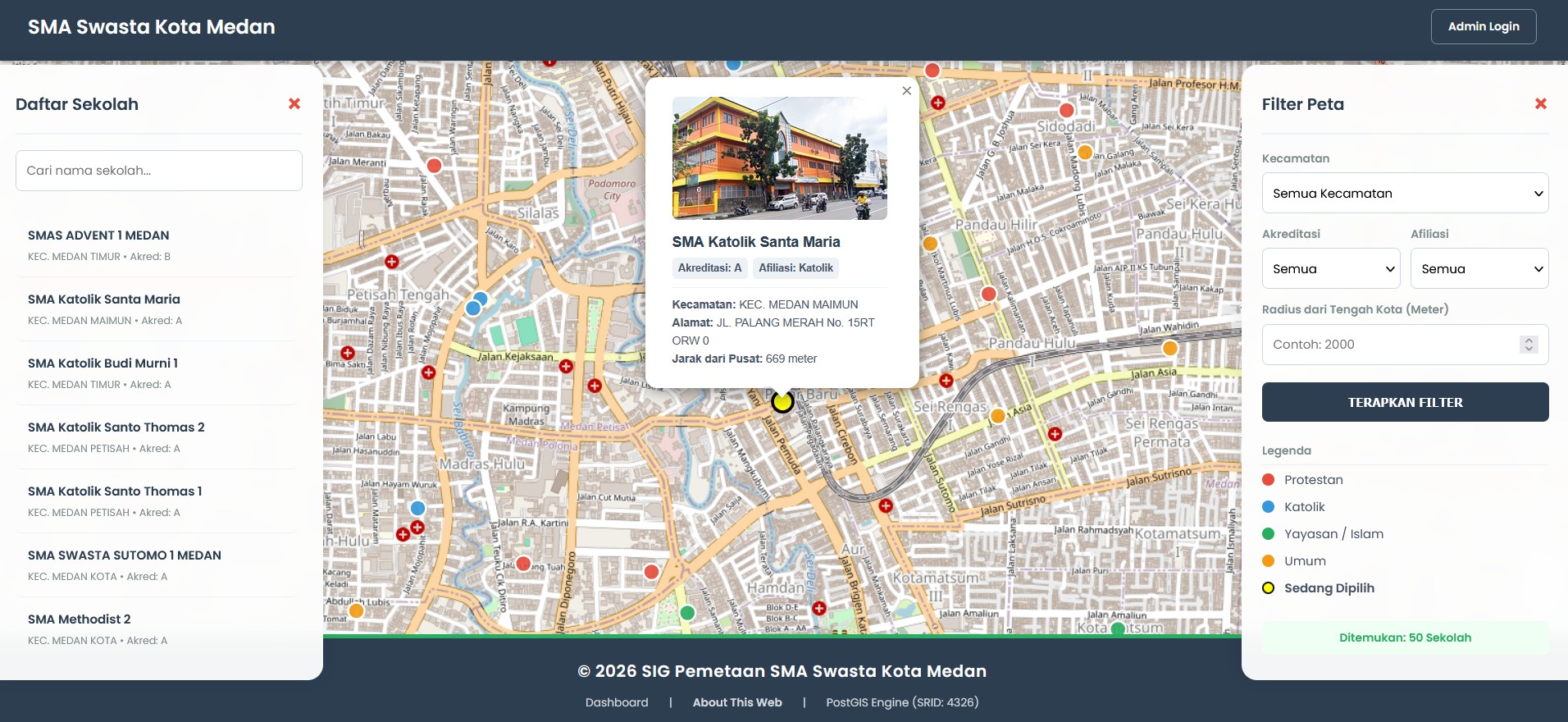Select SMA SWASTA SUTOMO 1 MEDAN
This screenshot has height=722, width=1568.
click(x=156, y=565)
